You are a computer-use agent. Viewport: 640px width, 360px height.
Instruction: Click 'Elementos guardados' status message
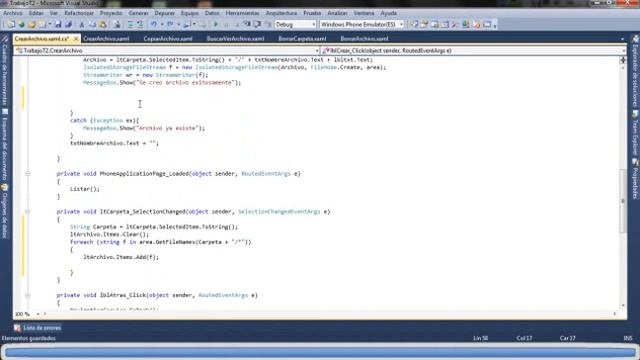29,338
